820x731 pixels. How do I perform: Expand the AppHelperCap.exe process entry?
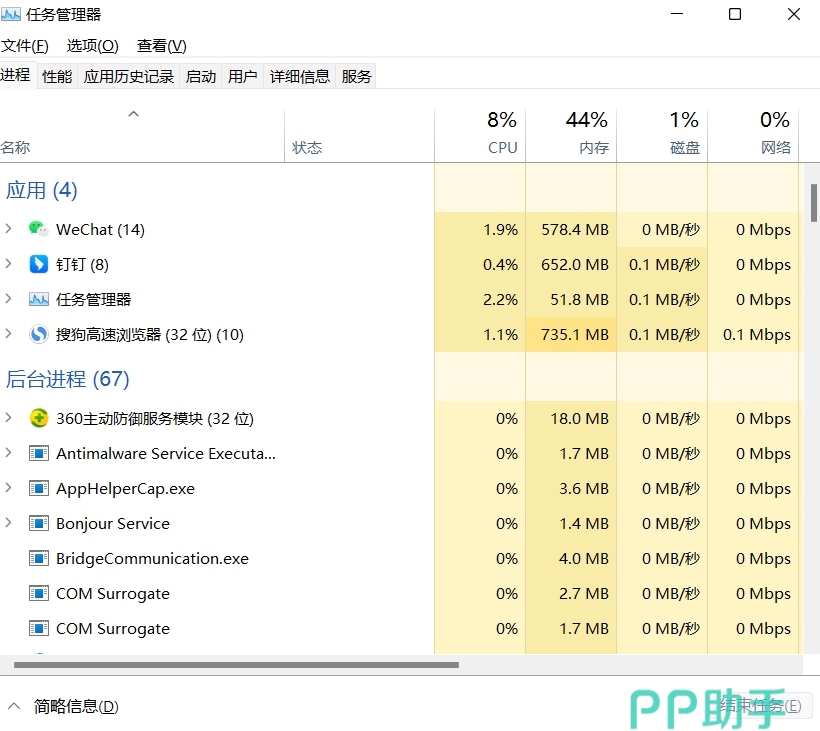[x=9, y=488]
